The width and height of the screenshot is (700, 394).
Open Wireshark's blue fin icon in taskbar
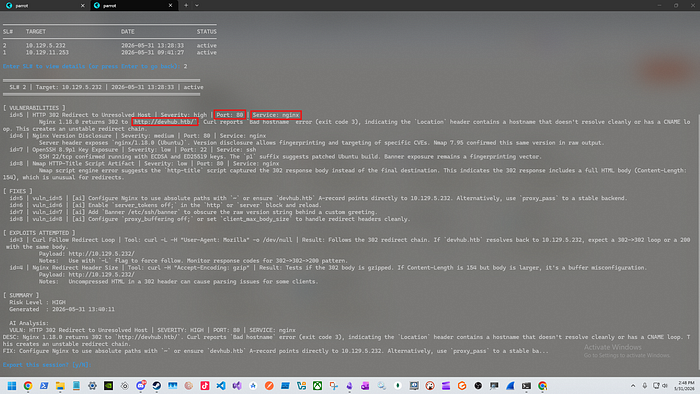point(510,386)
